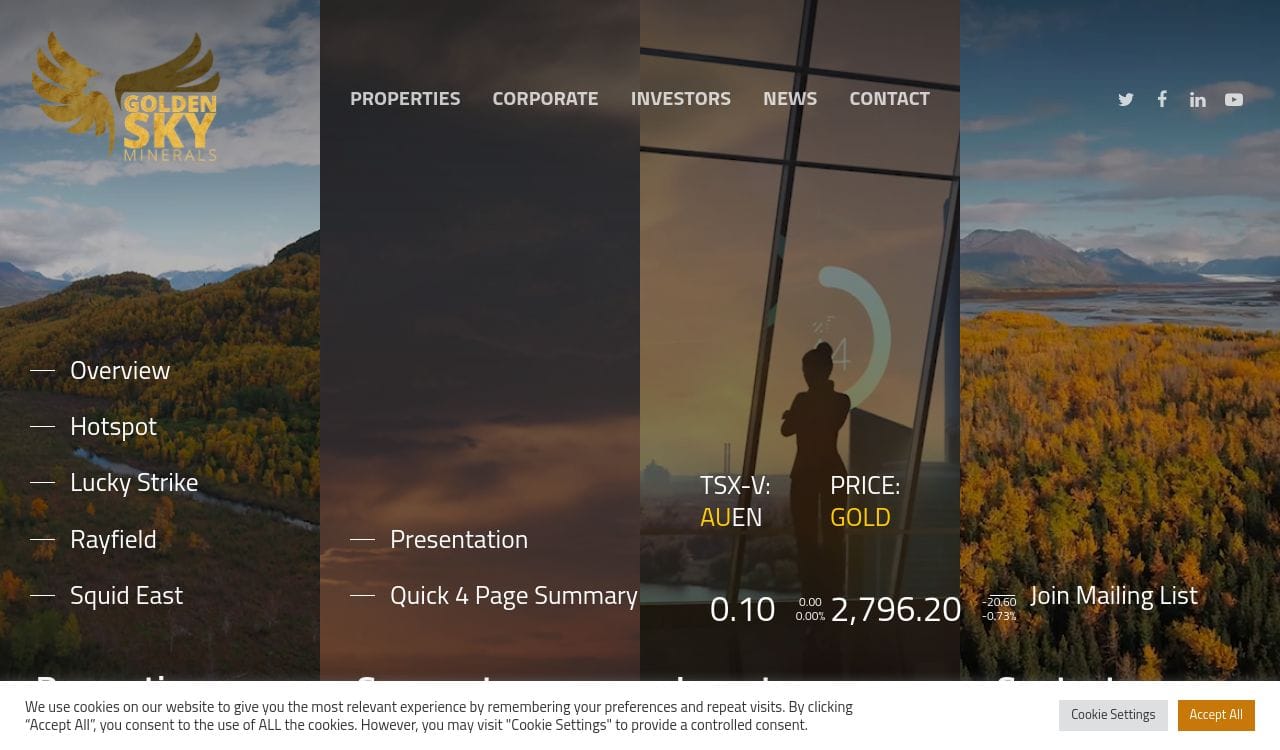Open the Facebook social icon

click(x=1162, y=98)
